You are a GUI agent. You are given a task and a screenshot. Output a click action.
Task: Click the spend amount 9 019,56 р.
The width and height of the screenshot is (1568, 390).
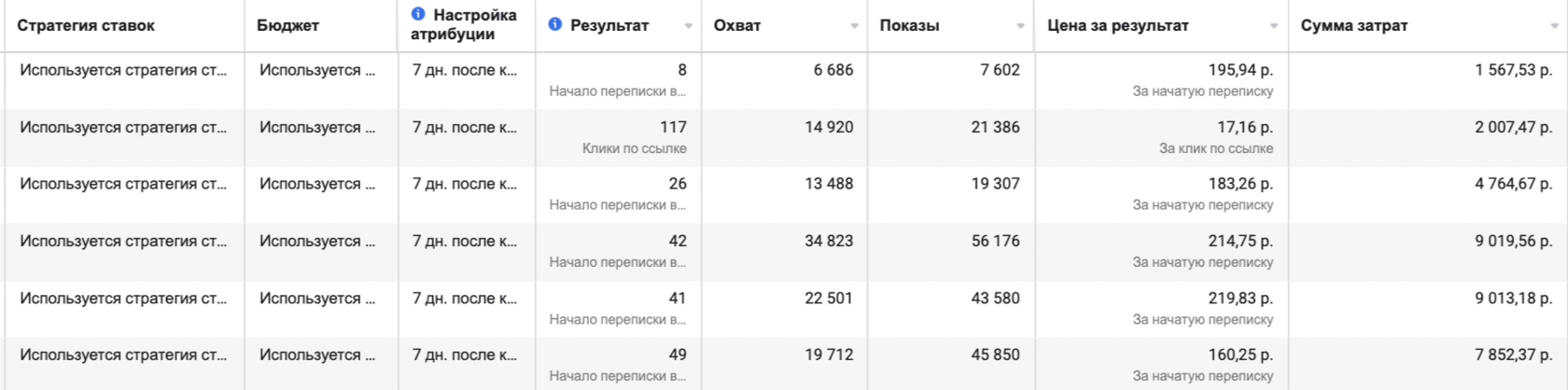1513,241
